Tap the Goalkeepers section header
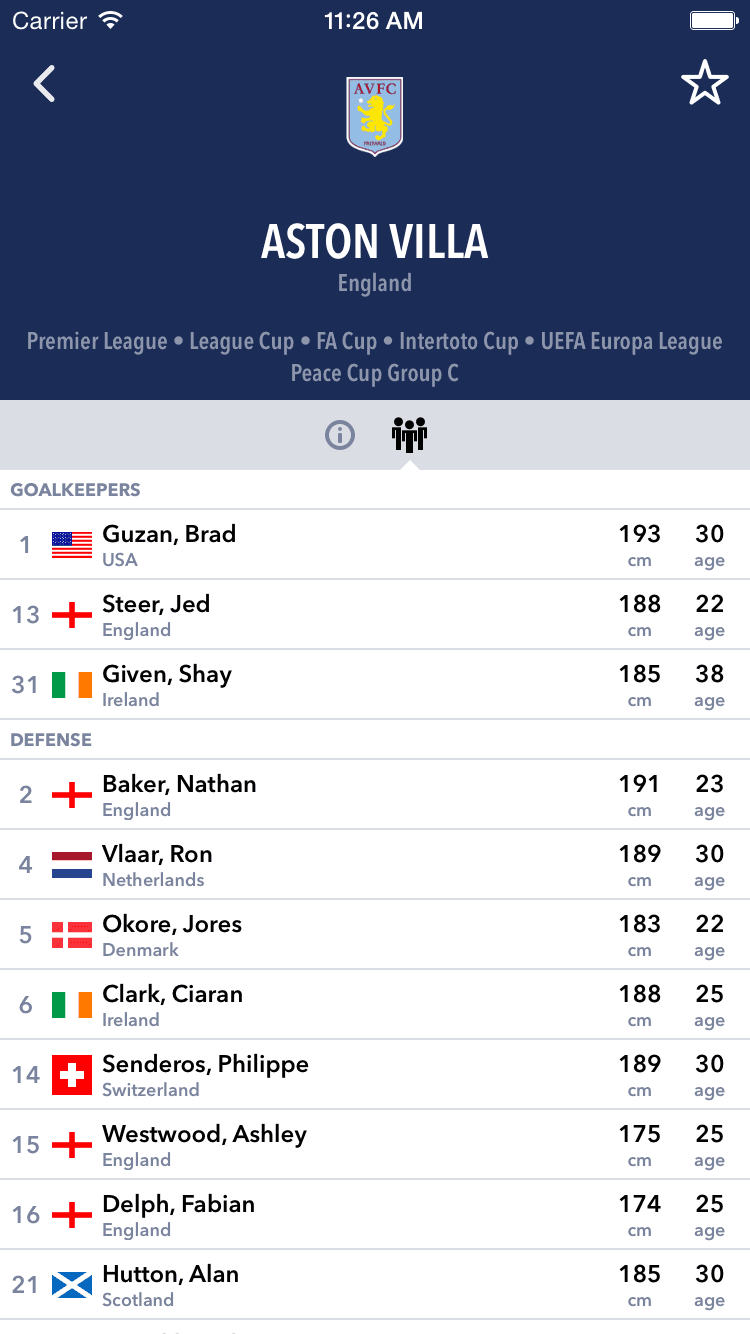This screenshot has width=750, height=1334. pyautogui.click(x=75, y=490)
